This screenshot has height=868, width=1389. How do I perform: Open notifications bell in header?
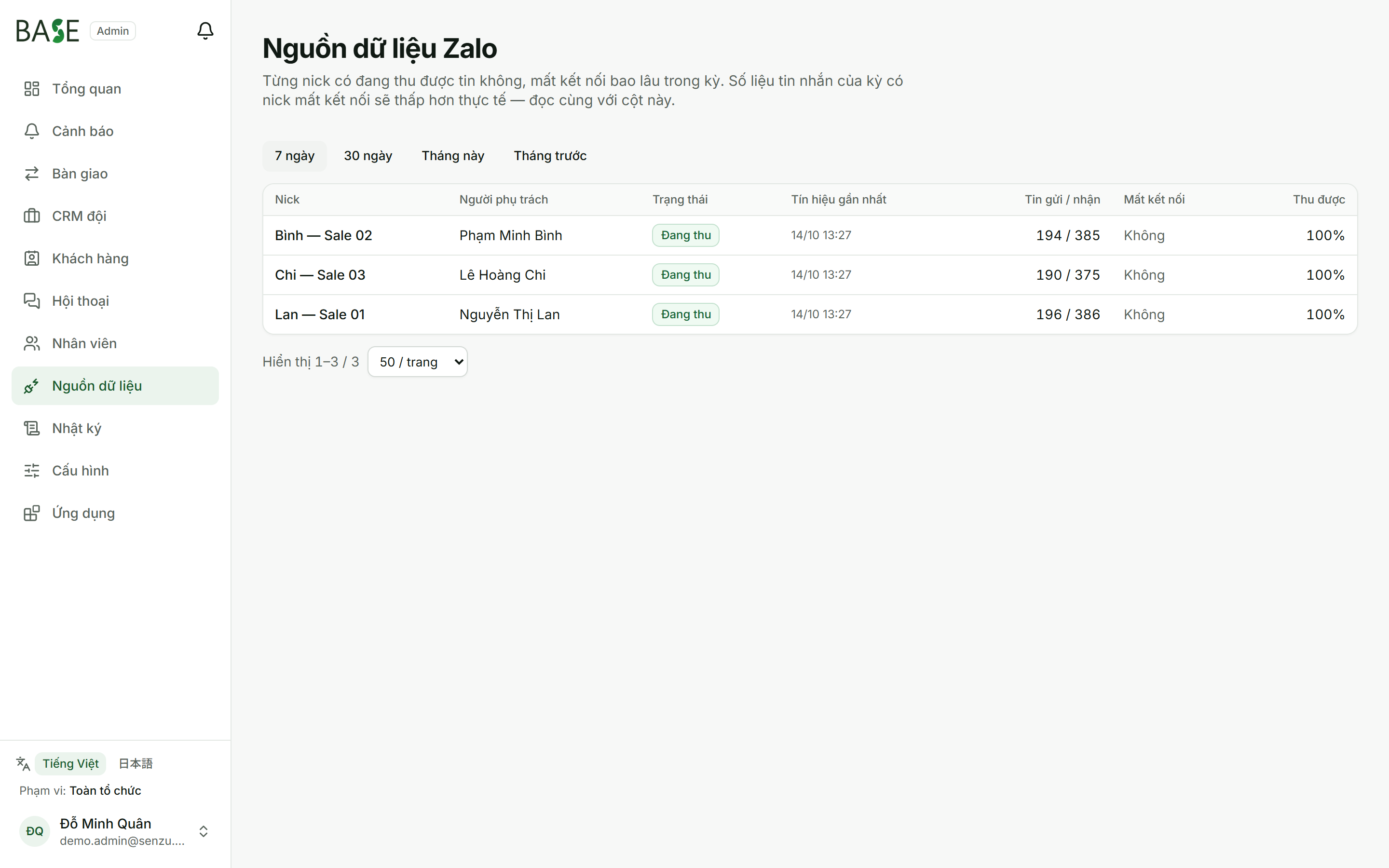click(205, 30)
